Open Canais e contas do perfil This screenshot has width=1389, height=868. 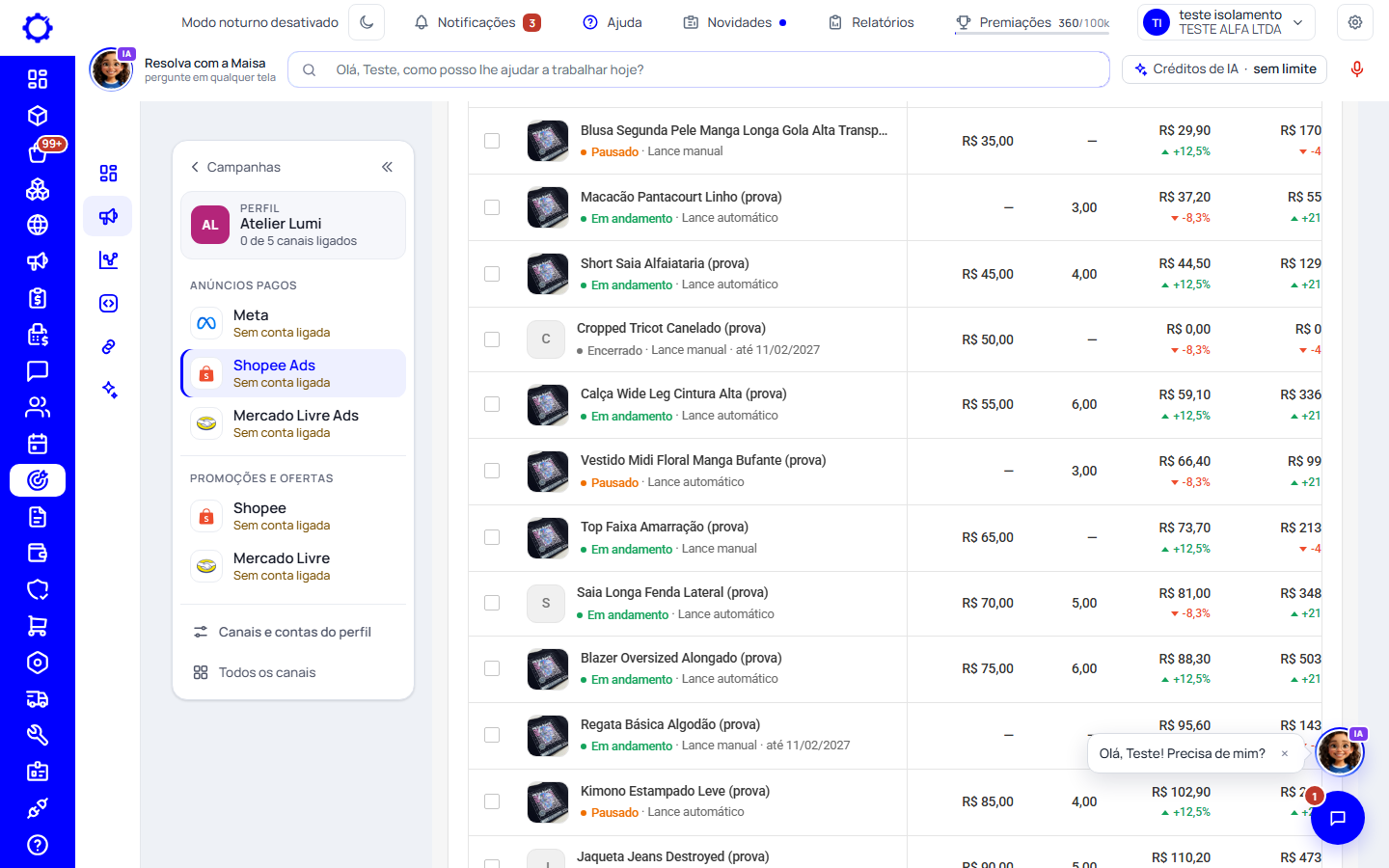(293, 632)
